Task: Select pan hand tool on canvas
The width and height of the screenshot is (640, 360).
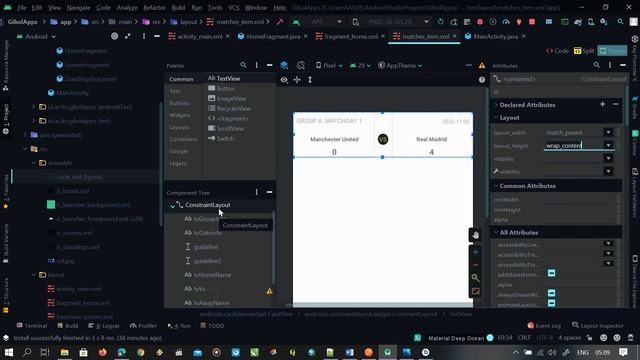Action: click(x=476, y=235)
